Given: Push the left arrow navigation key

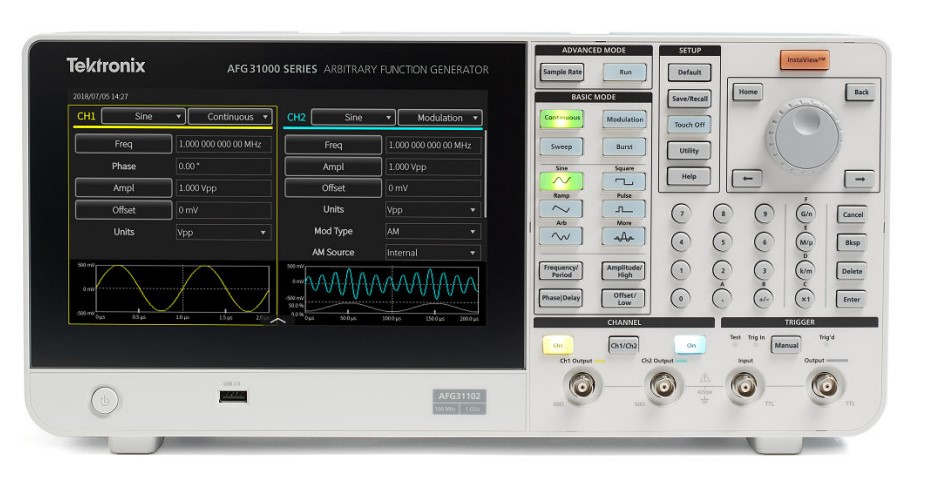Looking at the screenshot, I should coord(747,178).
